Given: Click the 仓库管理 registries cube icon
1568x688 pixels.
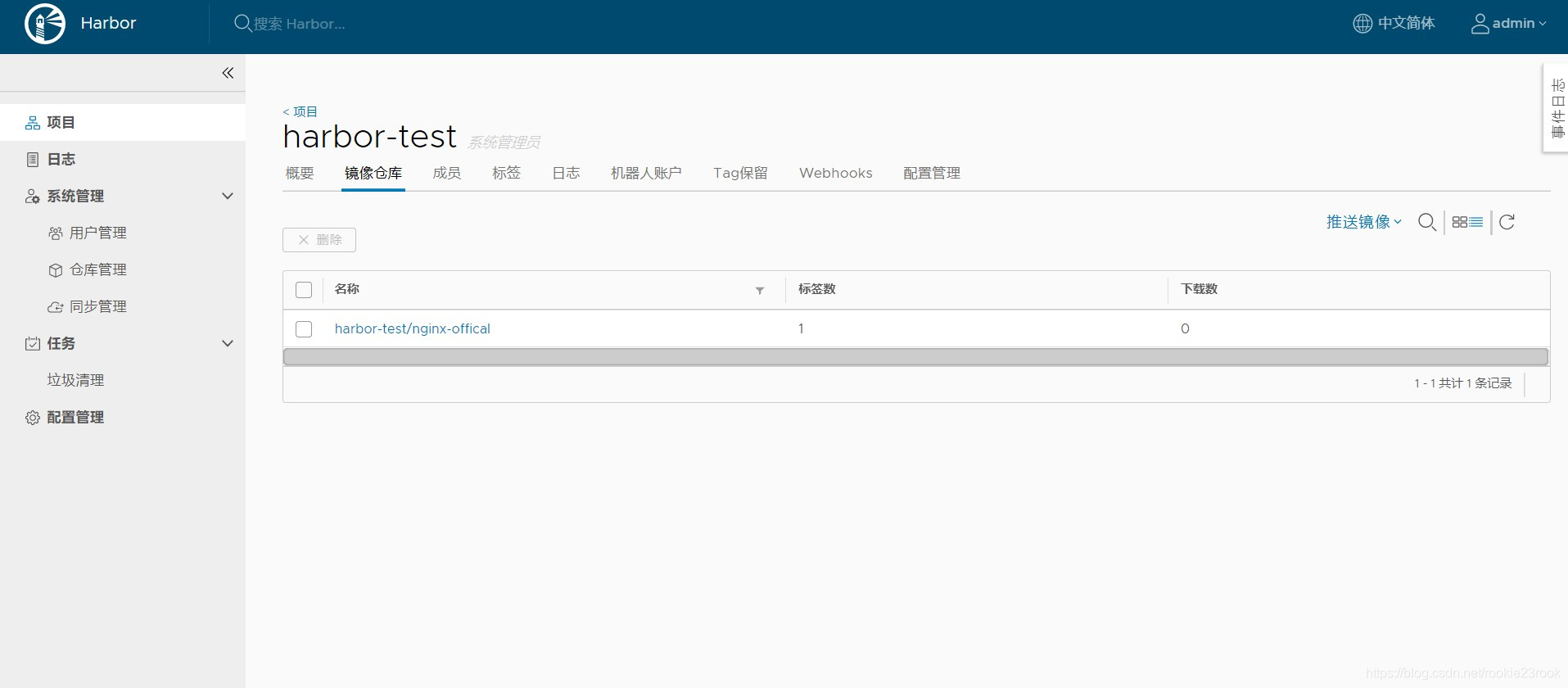Looking at the screenshot, I should [x=56, y=270].
